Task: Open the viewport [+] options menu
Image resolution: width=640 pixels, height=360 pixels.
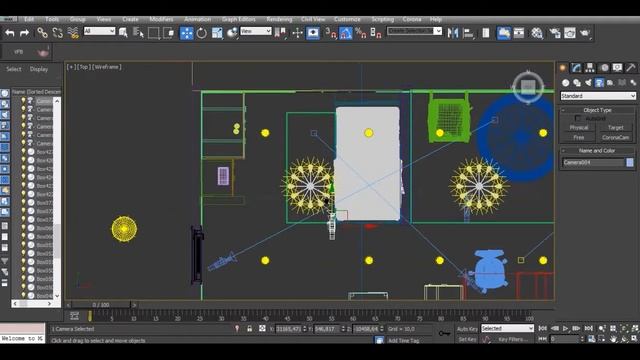Action: [71, 67]
